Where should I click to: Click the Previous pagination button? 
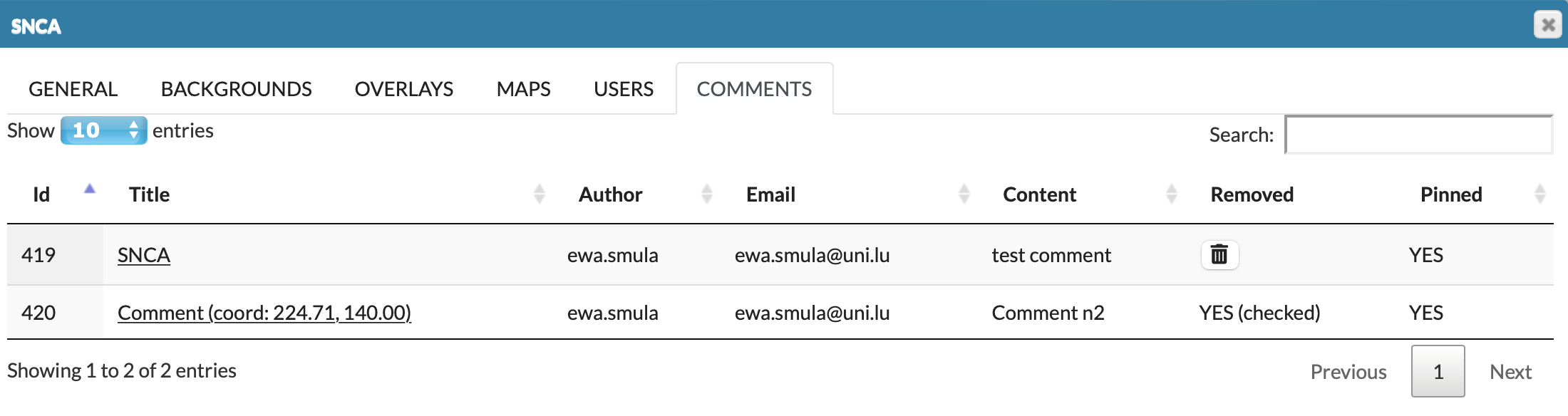pos(1348,372)
